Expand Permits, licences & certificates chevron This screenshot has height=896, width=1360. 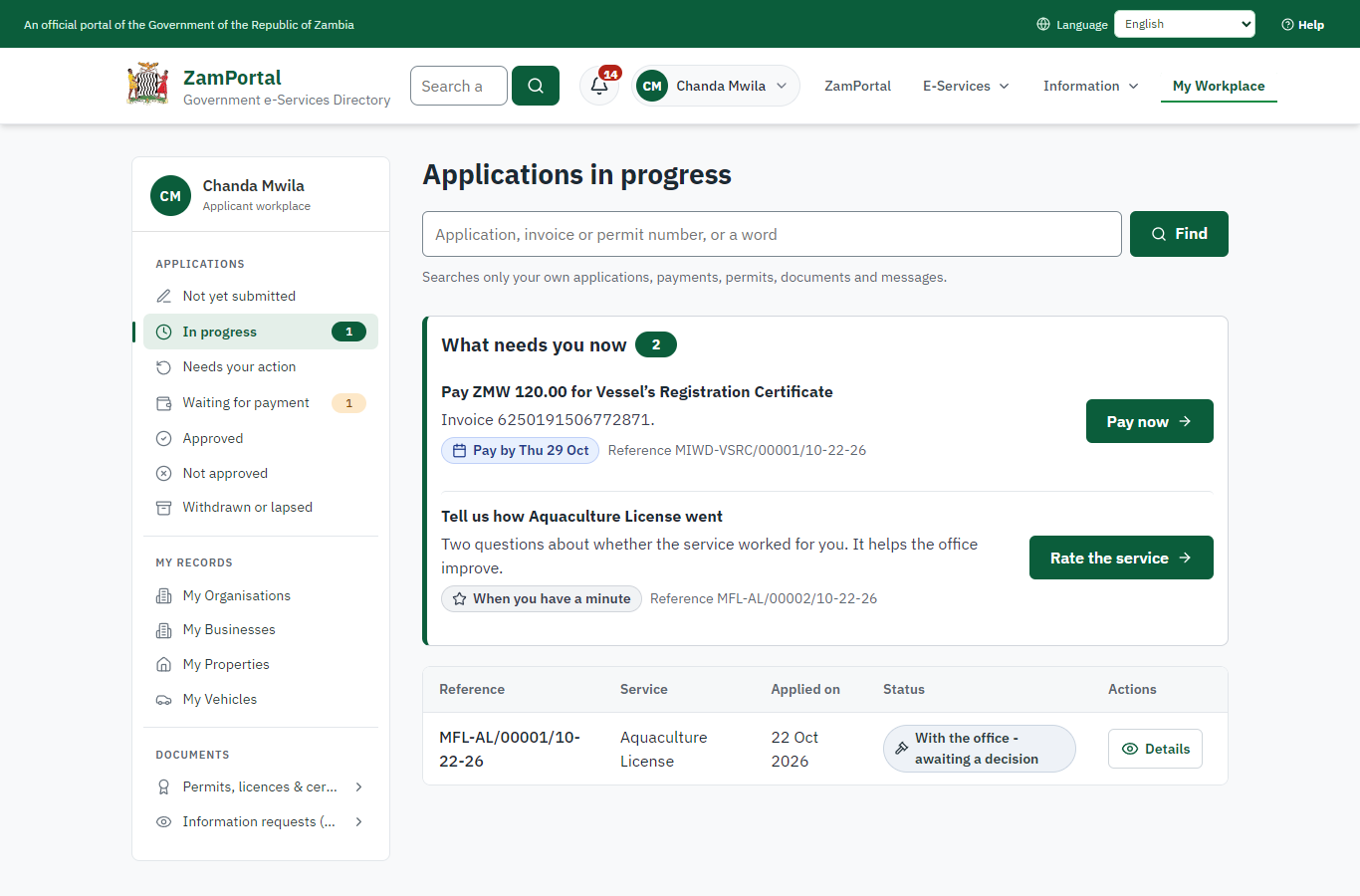pos(358,786)
